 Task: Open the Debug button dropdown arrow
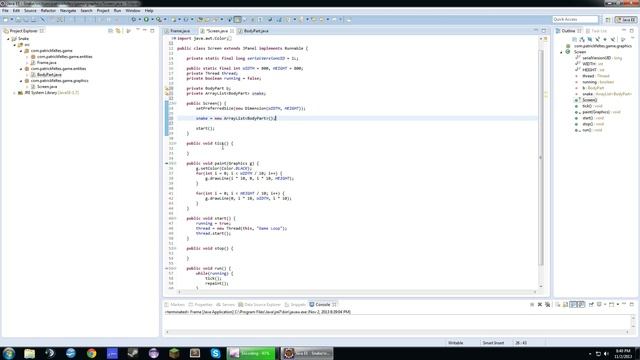(139, 19)
